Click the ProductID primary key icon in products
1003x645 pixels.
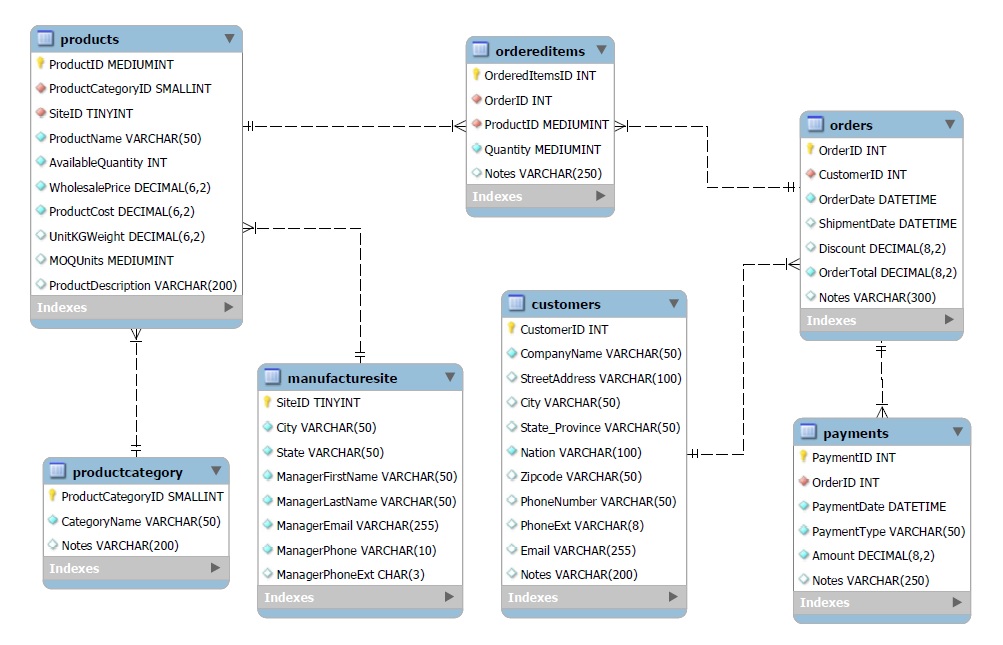pyautogui.click(x=41, y=64)
